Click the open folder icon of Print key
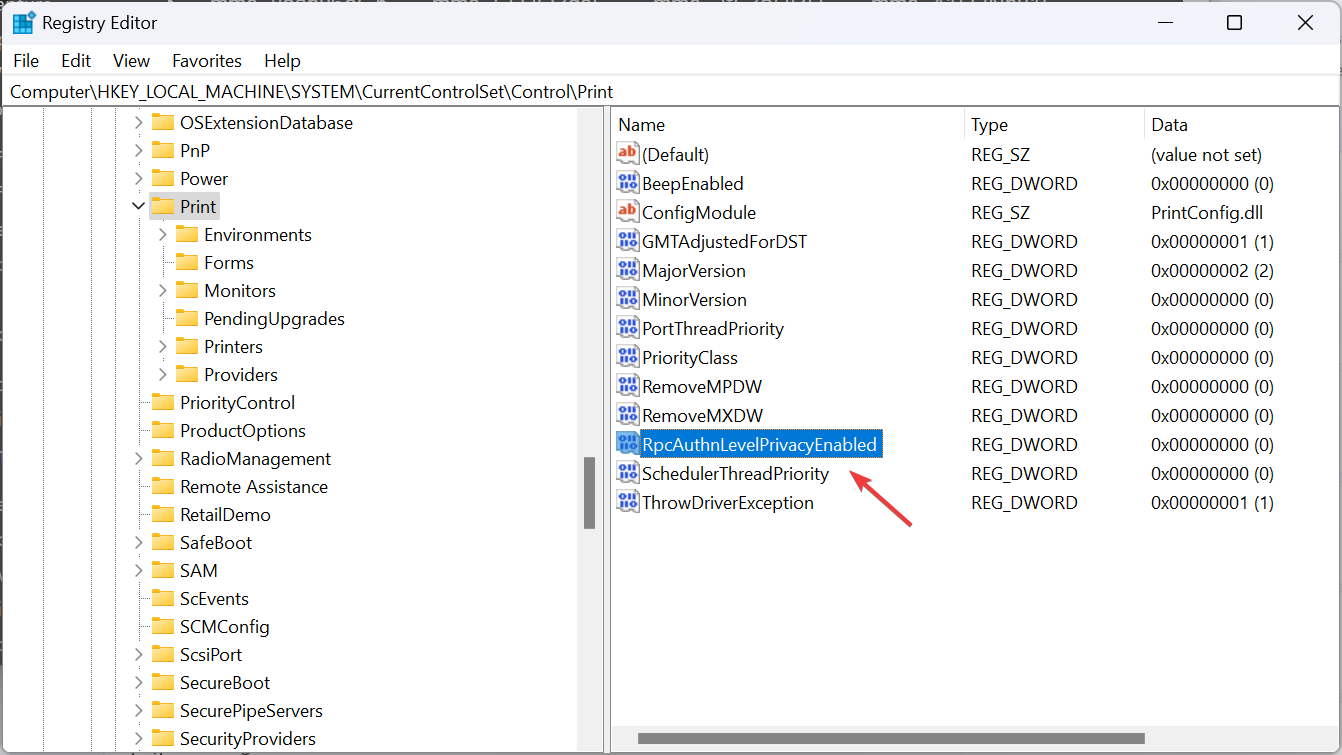 (x=163, y=206)
